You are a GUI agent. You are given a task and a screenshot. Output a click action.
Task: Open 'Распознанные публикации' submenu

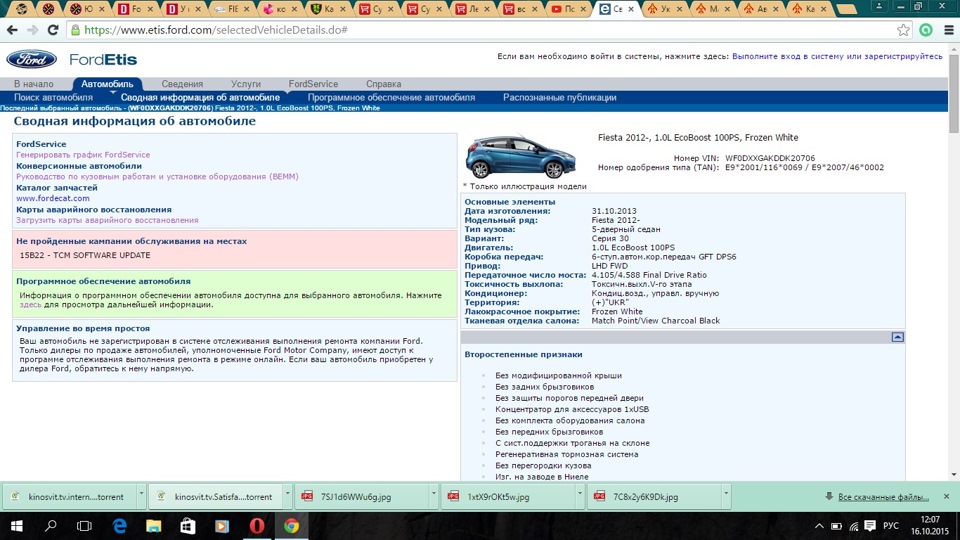(560, 97)
